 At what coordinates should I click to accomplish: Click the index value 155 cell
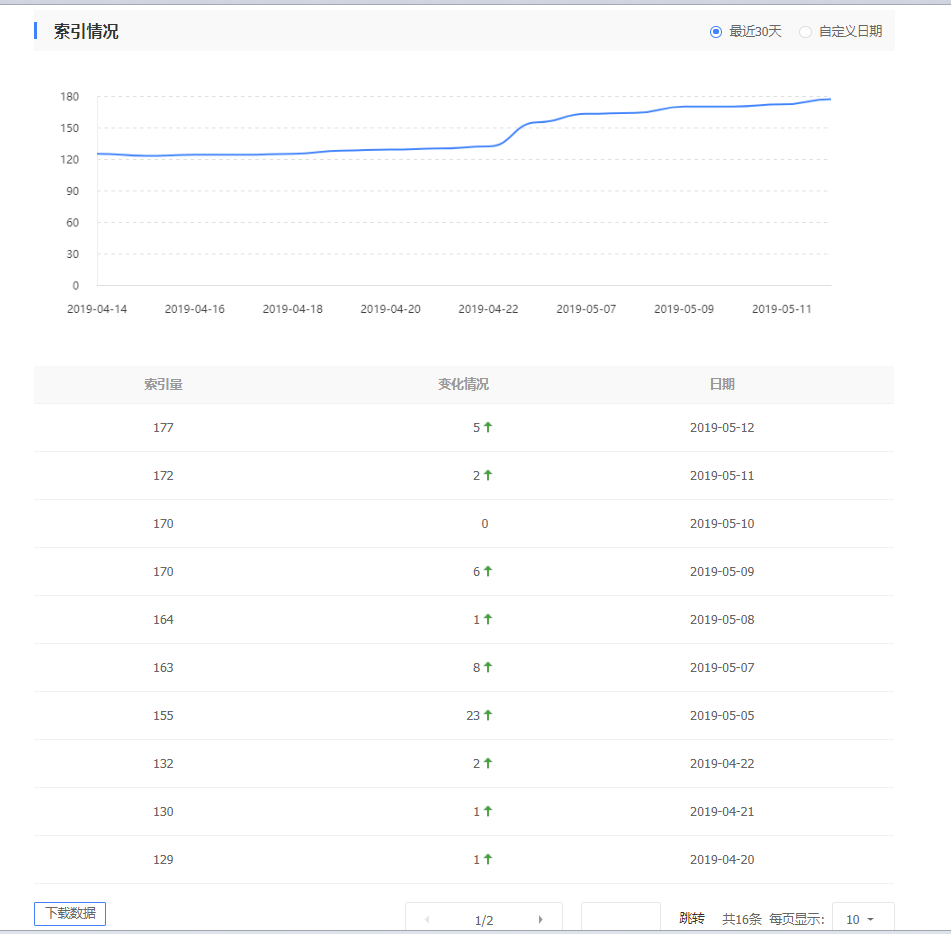163,715
